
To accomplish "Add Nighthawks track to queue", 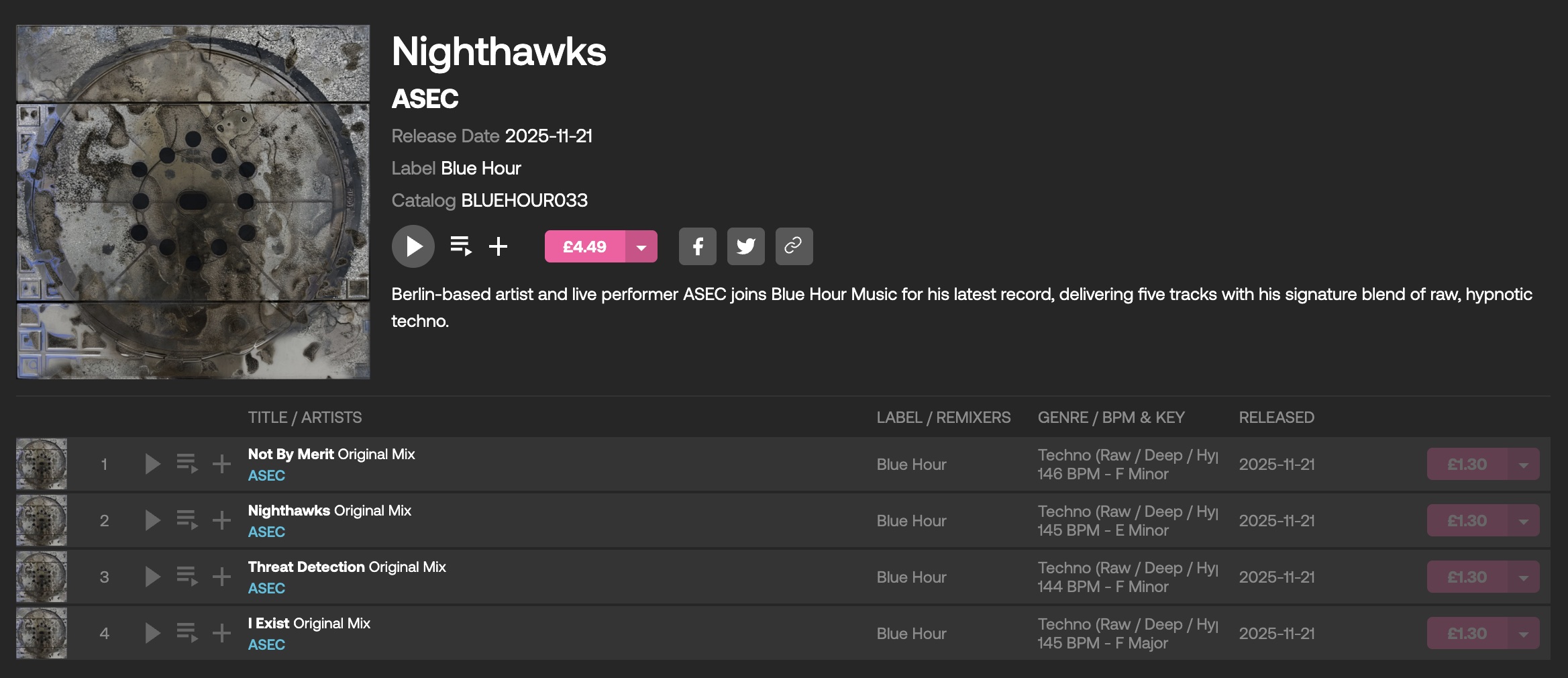I will point(187,520).
